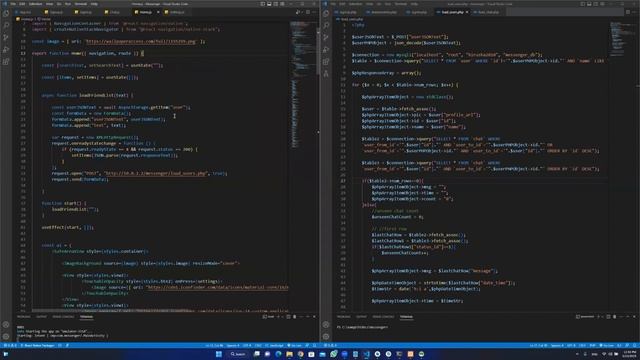
Task: Open Terminal menu in left VS Code window
Action: 80,4
